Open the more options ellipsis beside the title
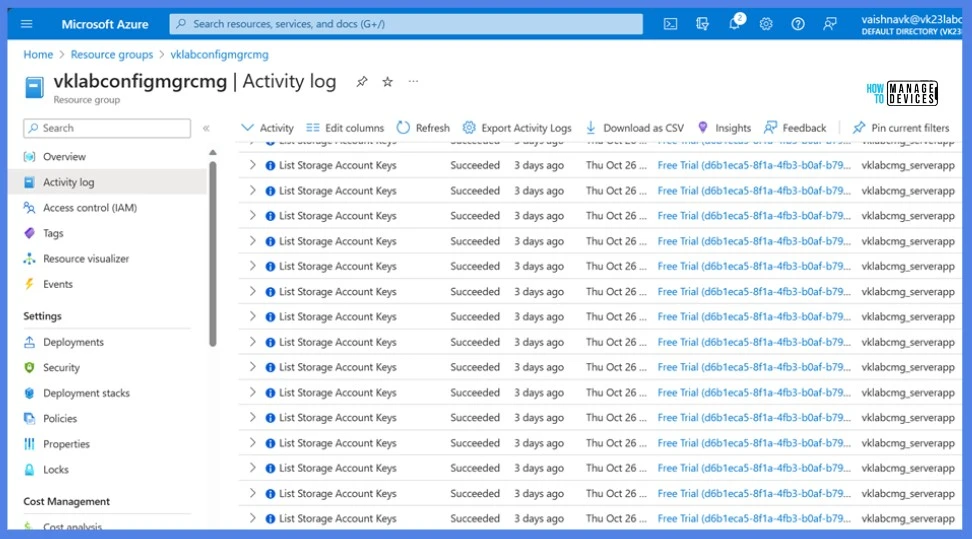 click(413, 81)
